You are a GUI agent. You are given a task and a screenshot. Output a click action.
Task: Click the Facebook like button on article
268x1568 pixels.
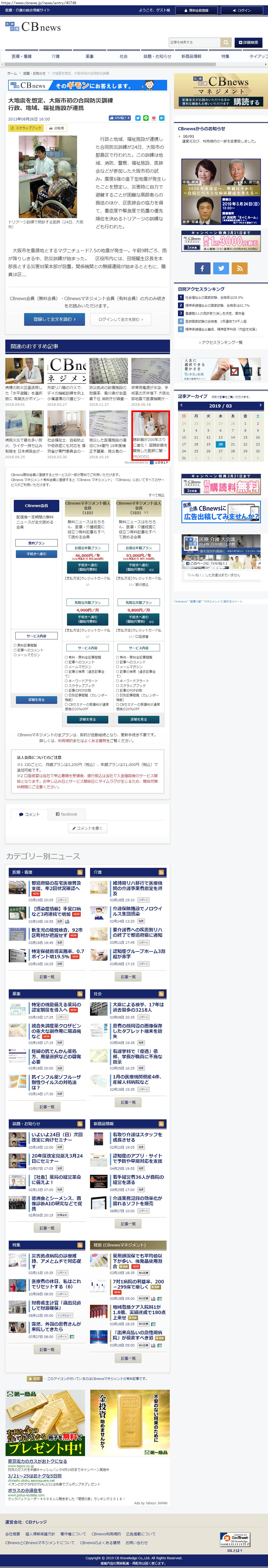coord(119,118)
